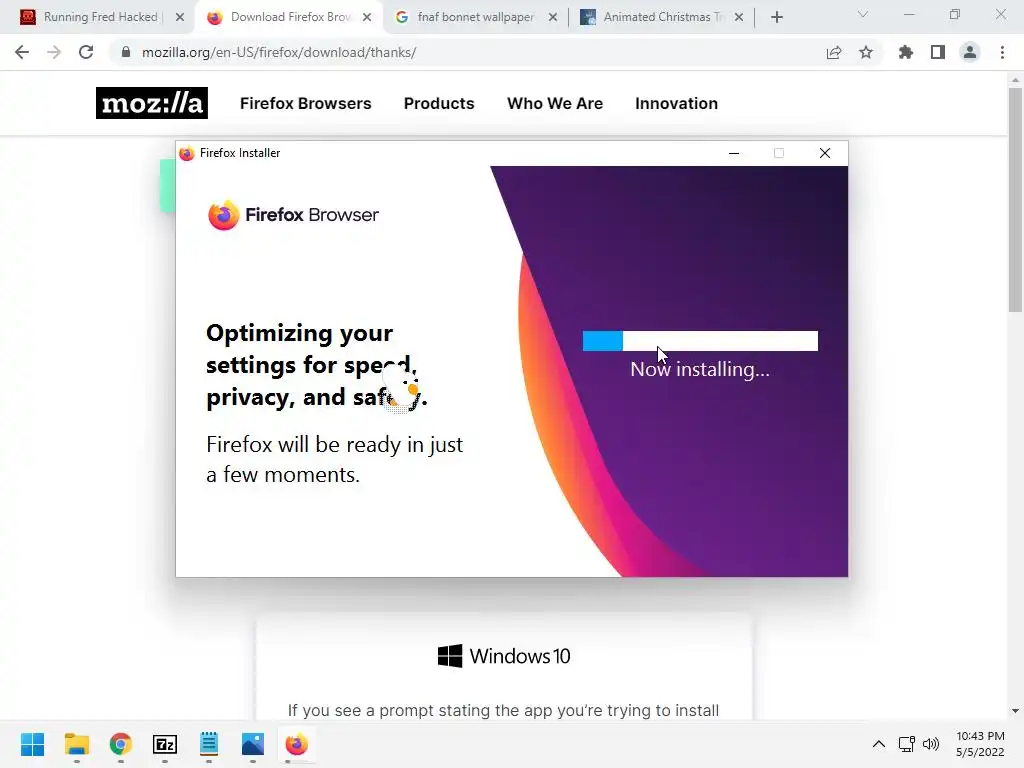Click the Firefox Browser logo in installer
Screen dimensions: 1024x768
coord(293,215)
